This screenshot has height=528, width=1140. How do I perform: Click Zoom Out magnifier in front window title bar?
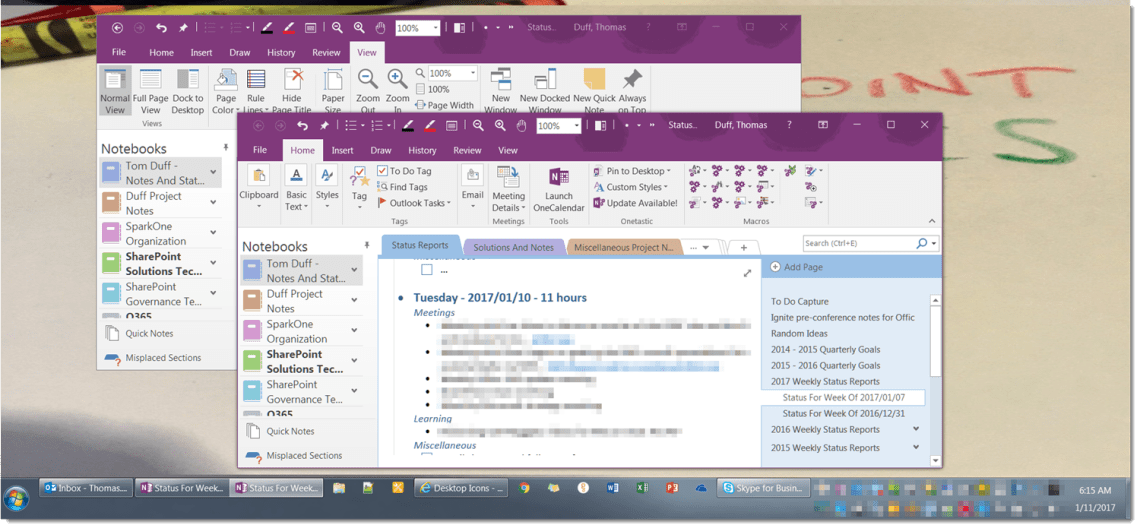tap(478, 125)
